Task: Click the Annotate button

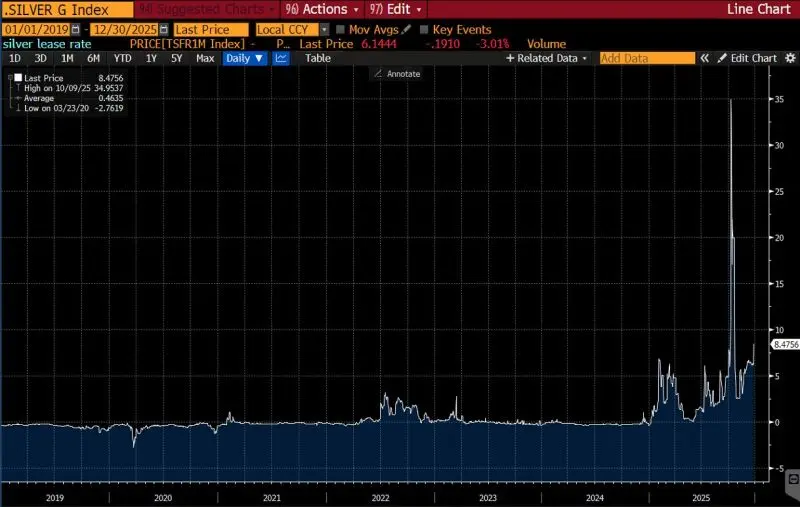Action: click(x=397, y=74)
